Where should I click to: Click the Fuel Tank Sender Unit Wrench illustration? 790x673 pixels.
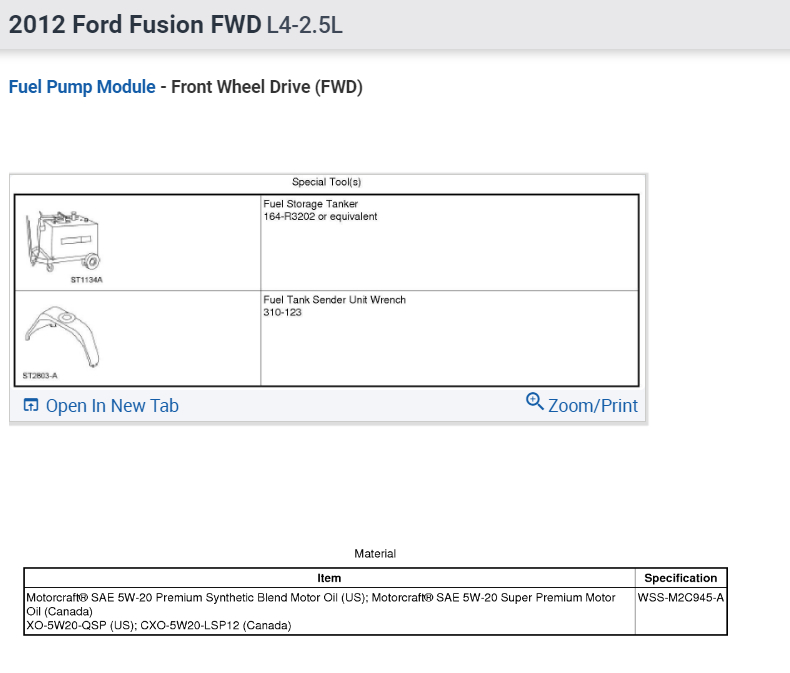tap(66, 337)
